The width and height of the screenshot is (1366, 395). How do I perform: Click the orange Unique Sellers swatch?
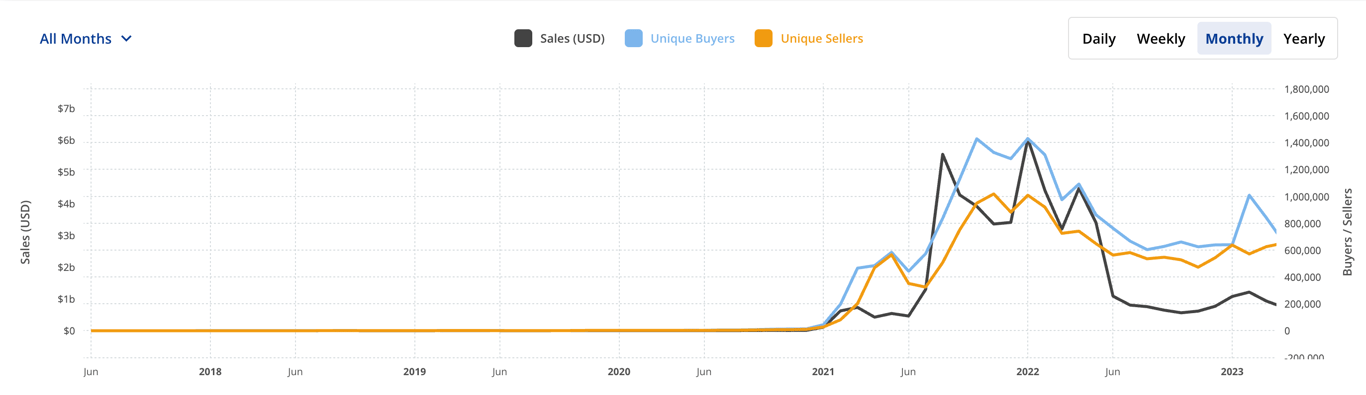tap(764, 39)
